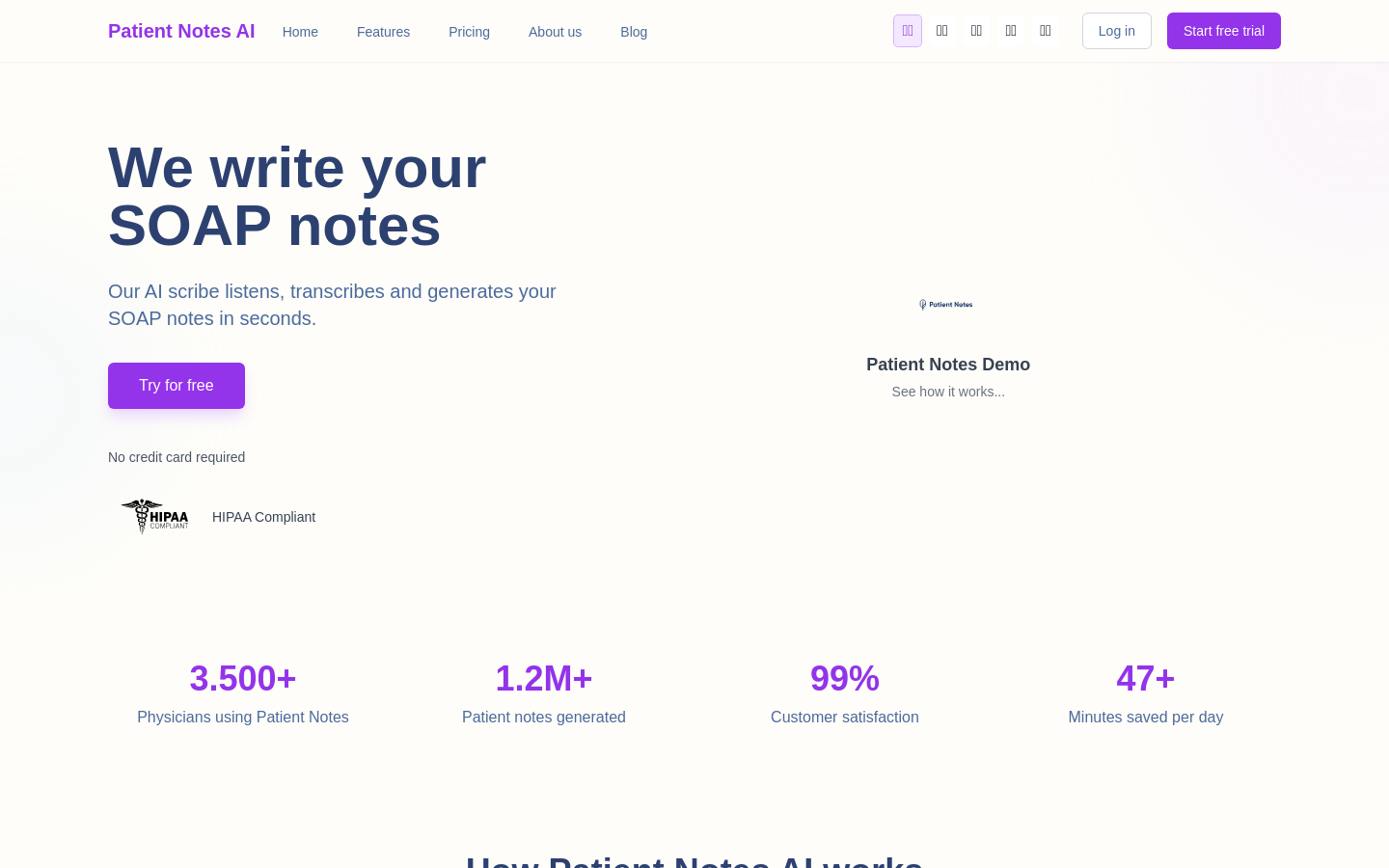The height and width of the screenshot is (868, 1389).
Task: Click the Minutes saved per day label
Action: tap(1146, 717)
